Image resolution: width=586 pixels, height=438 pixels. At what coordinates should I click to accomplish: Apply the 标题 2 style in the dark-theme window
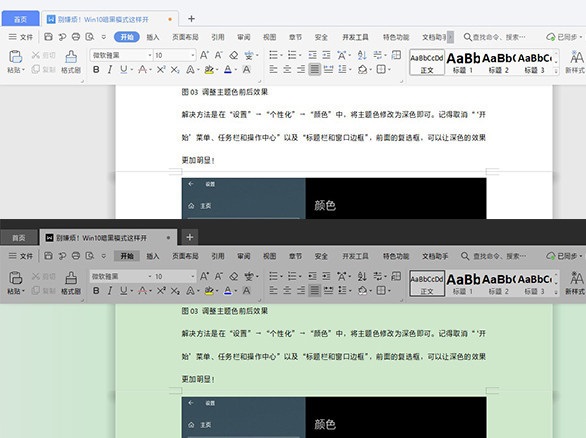tap(499, 284)
